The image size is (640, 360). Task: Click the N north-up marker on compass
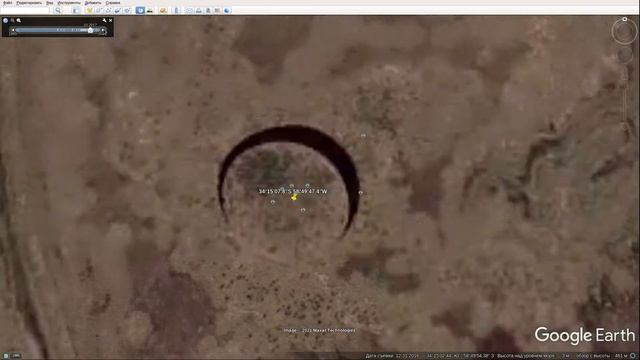point(624,19)
